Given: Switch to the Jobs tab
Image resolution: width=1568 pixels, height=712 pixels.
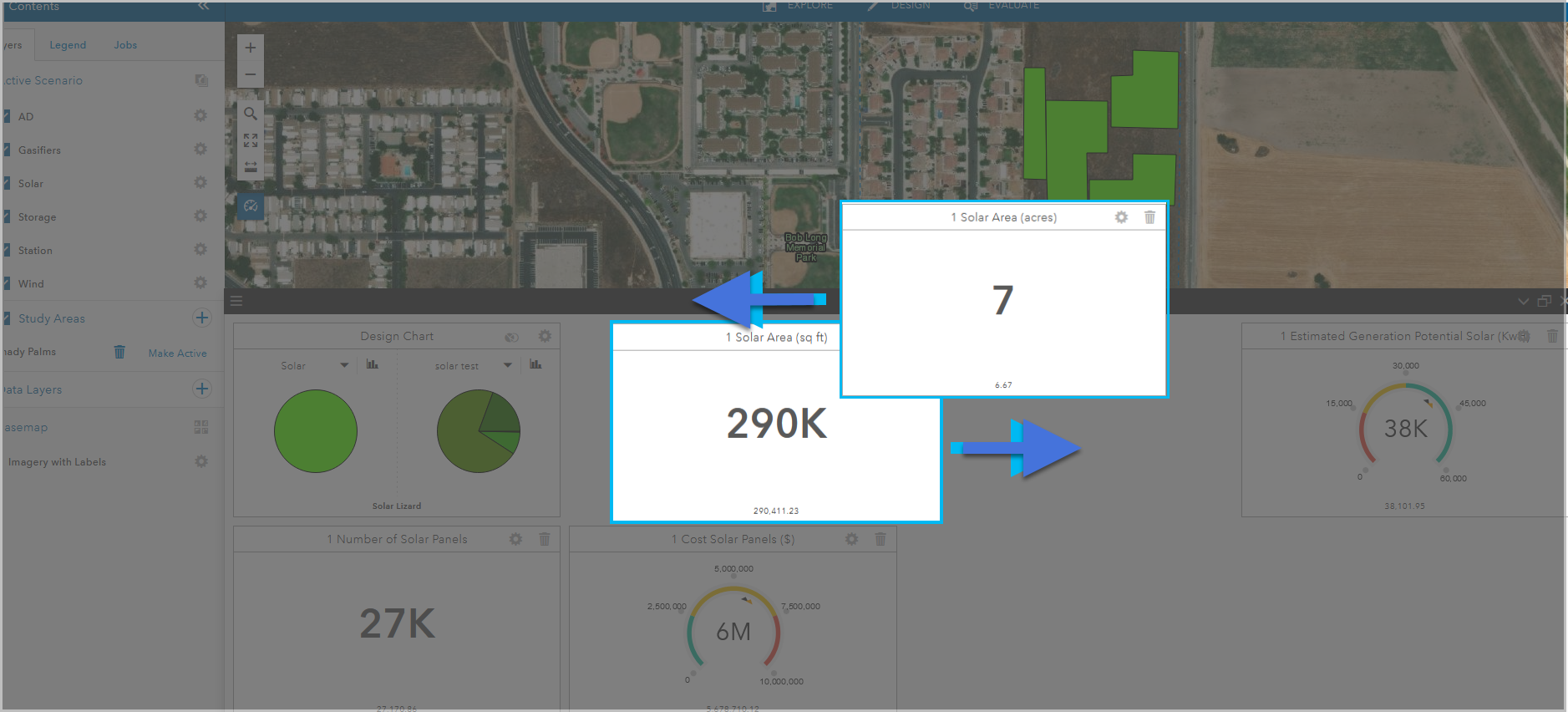Looking at the screenshot, I should pos(125,45).
